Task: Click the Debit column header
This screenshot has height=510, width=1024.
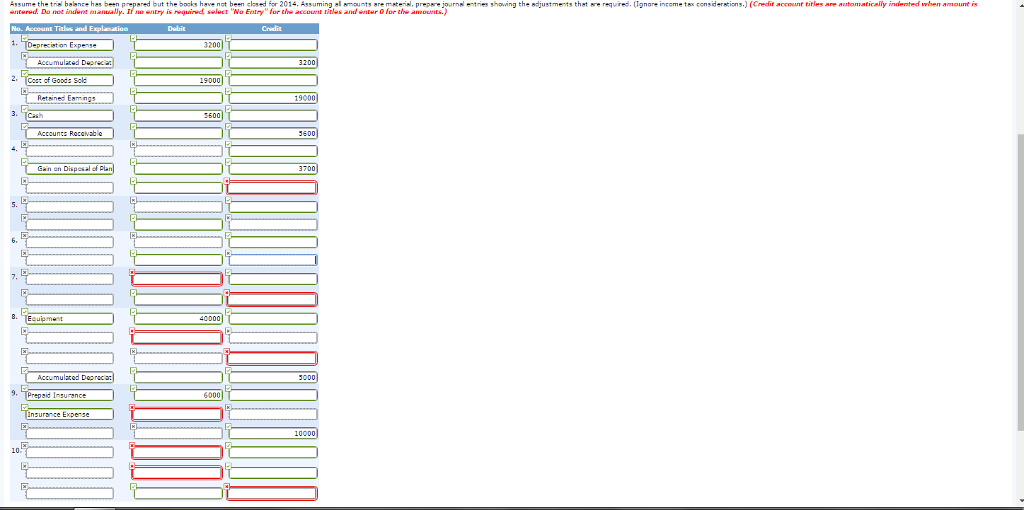Action: click(x=176, y=29)
